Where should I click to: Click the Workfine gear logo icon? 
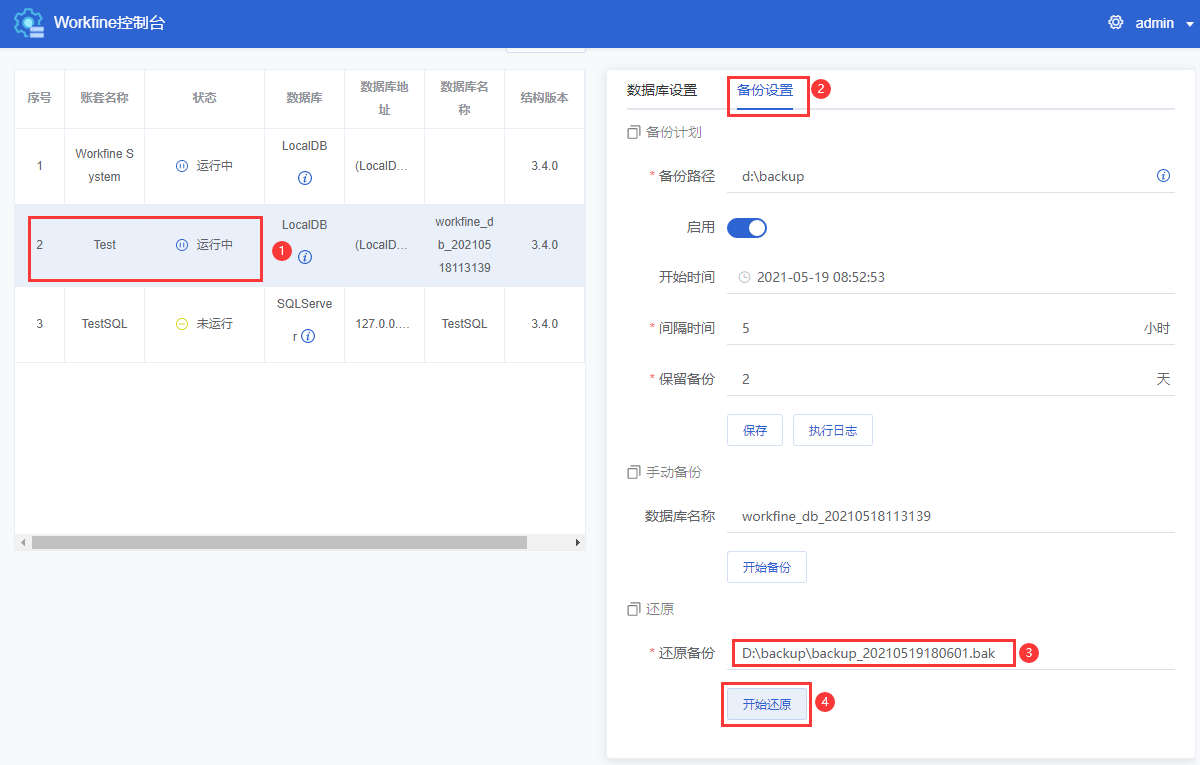coord(29,23)
